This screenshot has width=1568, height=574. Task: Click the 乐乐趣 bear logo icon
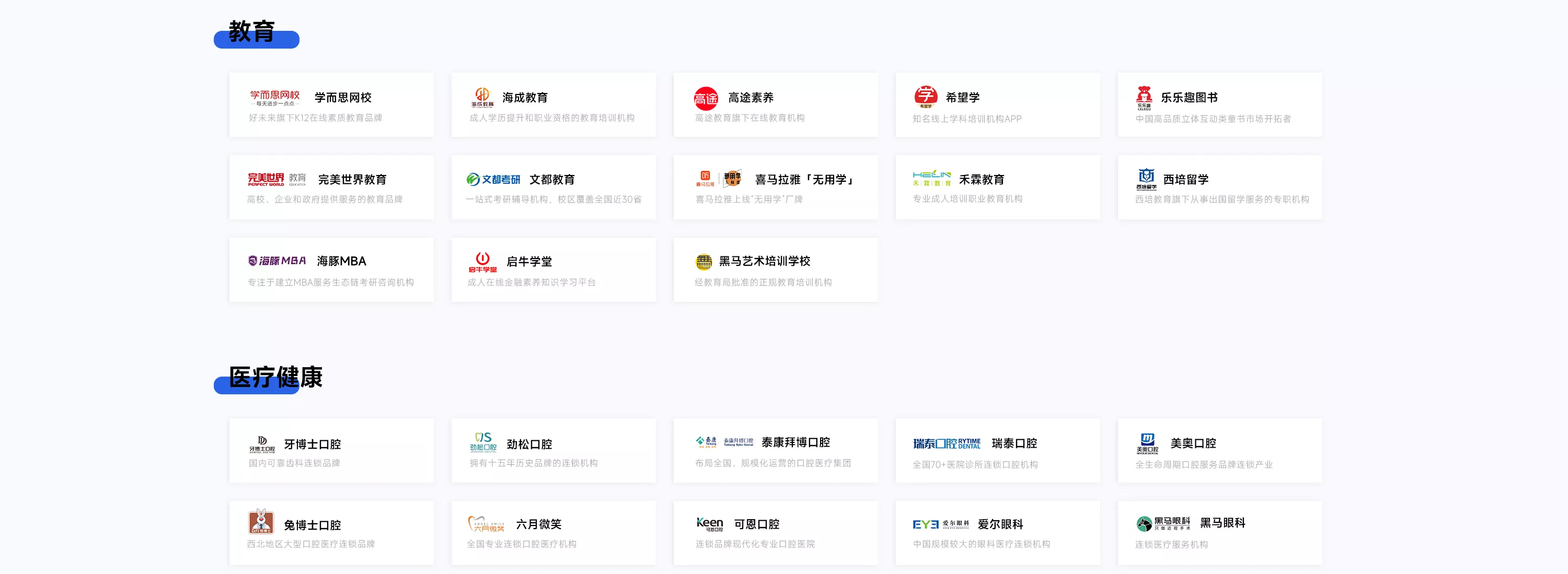click(x=1144, y=97)
